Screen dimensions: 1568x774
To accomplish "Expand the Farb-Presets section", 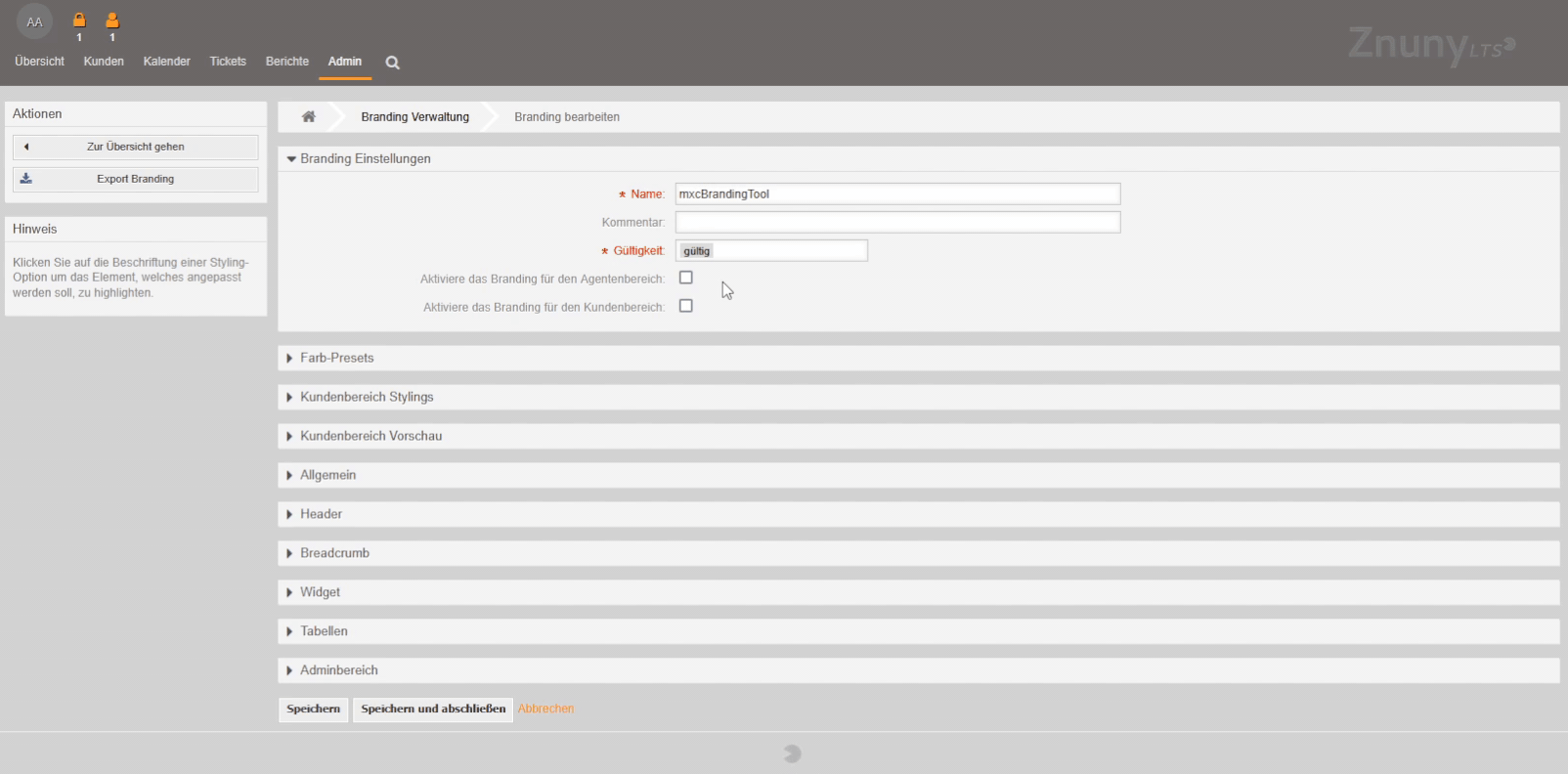I will pyautogui.click(x=336, y=358).
